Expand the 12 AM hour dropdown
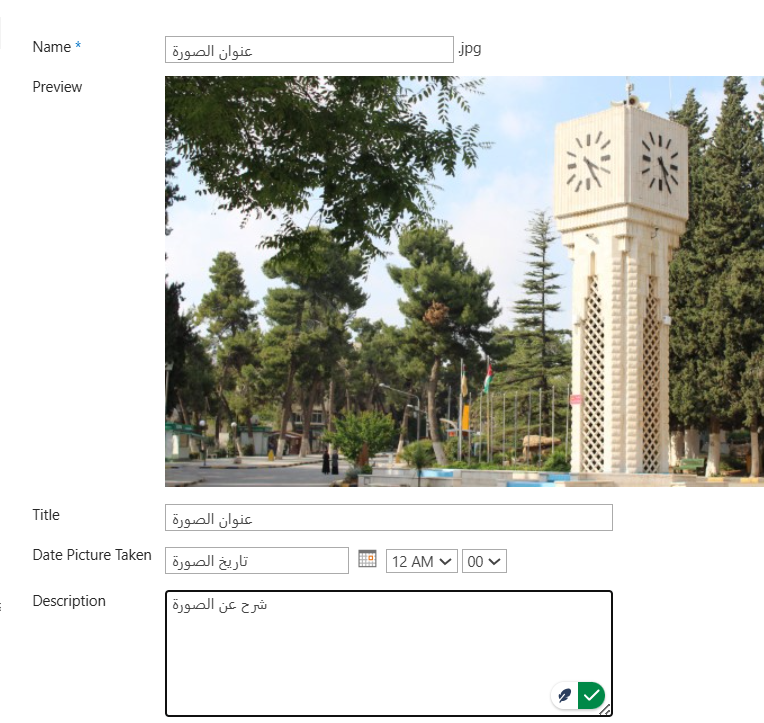Image resolution: width=764 pixels, height=723 pixels. pyautogui.click(x=421, y=561)
